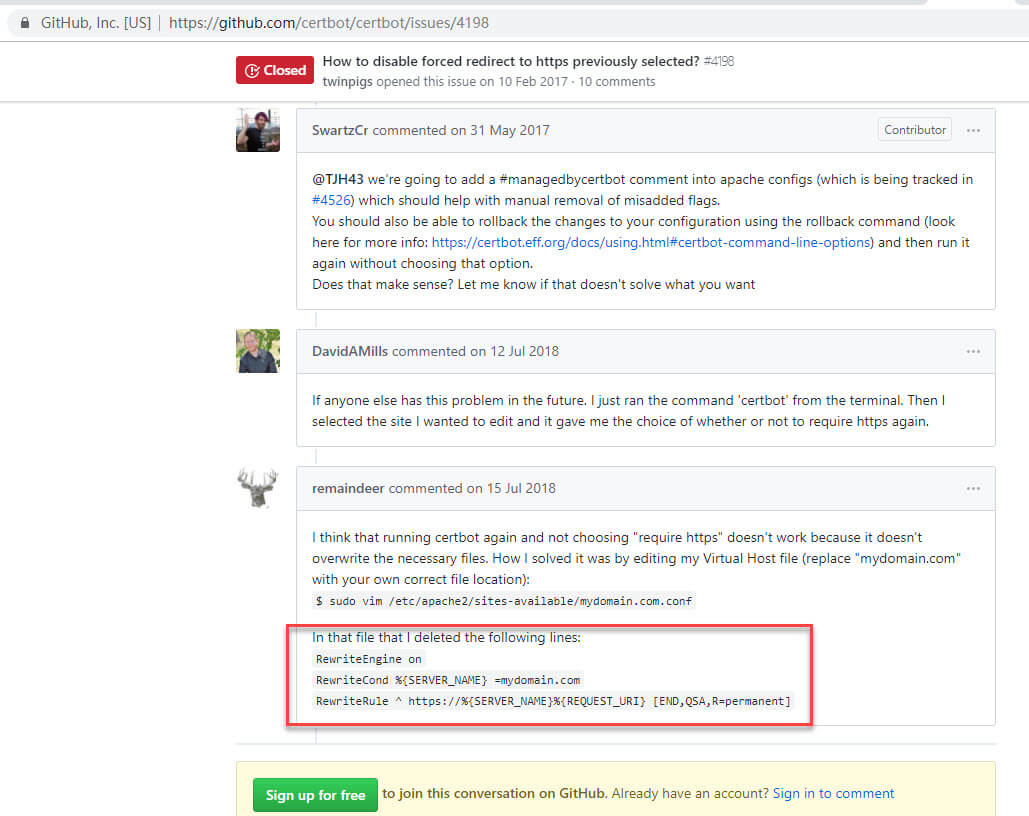This screenshot has width=1029, height=816.
Task: Open linked issue #4526
Action: [x=331, y=200]
